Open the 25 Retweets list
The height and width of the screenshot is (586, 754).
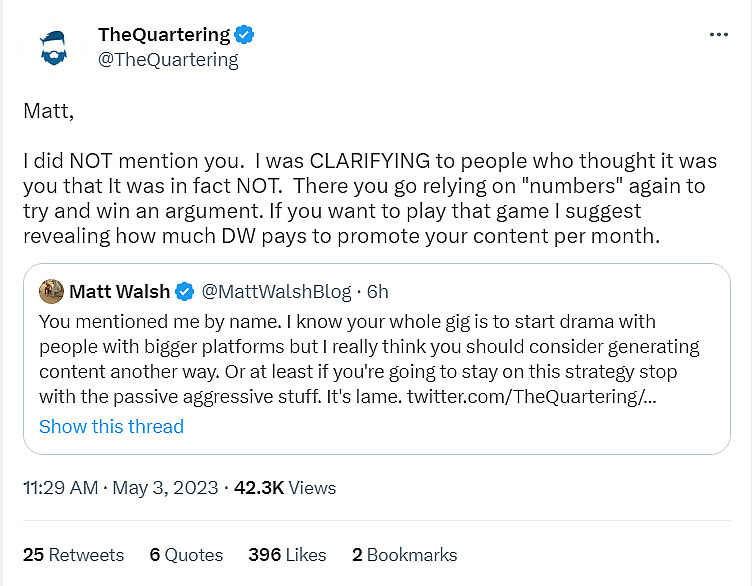point(73,554)
